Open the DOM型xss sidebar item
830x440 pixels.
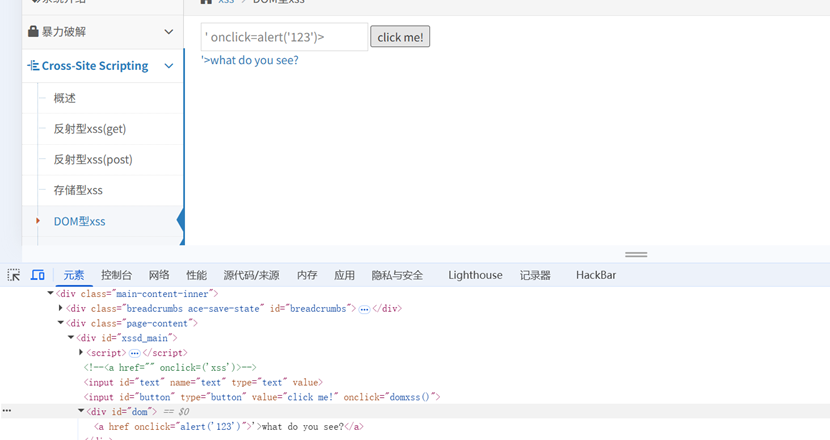tap(79, 221)
